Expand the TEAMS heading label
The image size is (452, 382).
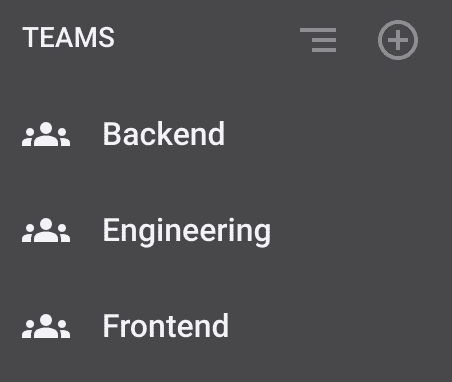pyautogui.click(x=68, y=37)
